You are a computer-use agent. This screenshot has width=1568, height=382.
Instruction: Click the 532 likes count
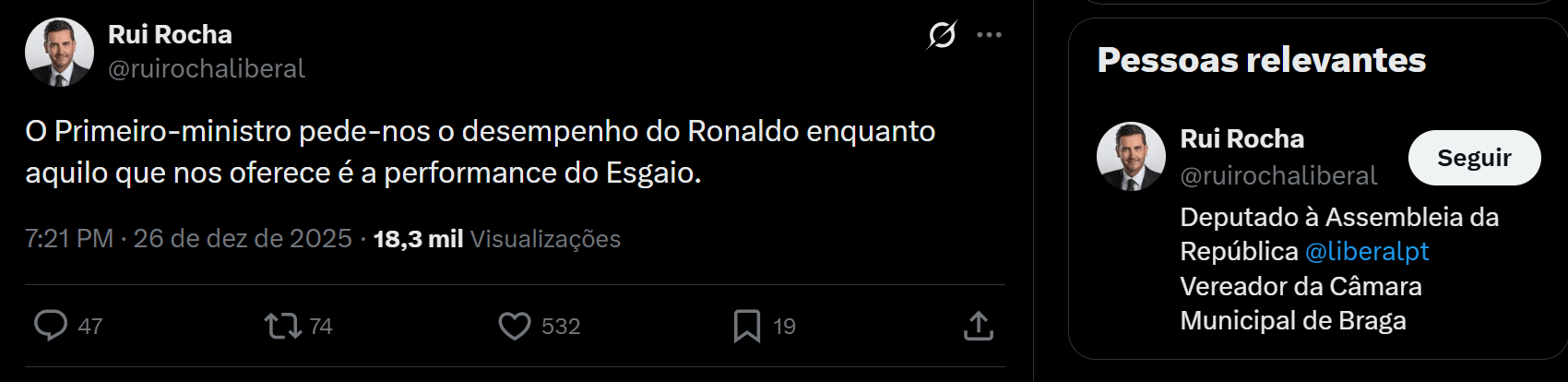[561, 327]
